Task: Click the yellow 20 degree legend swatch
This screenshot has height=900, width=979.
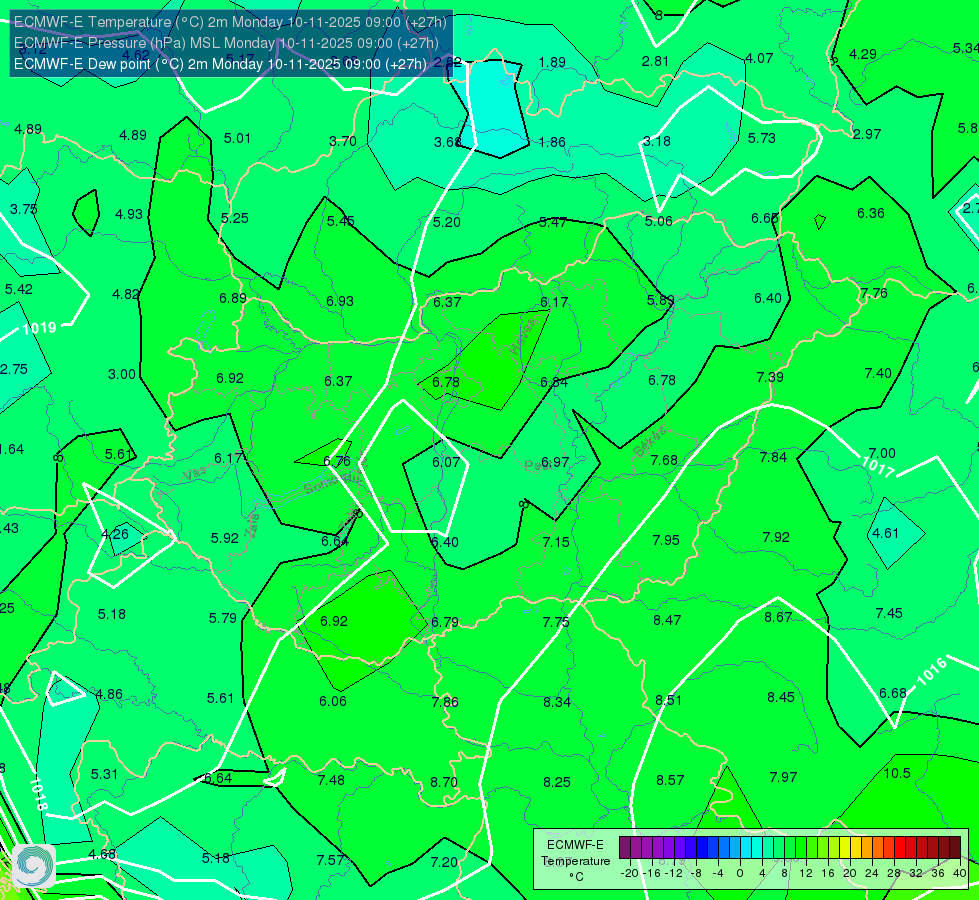Action: coord(845,848)
